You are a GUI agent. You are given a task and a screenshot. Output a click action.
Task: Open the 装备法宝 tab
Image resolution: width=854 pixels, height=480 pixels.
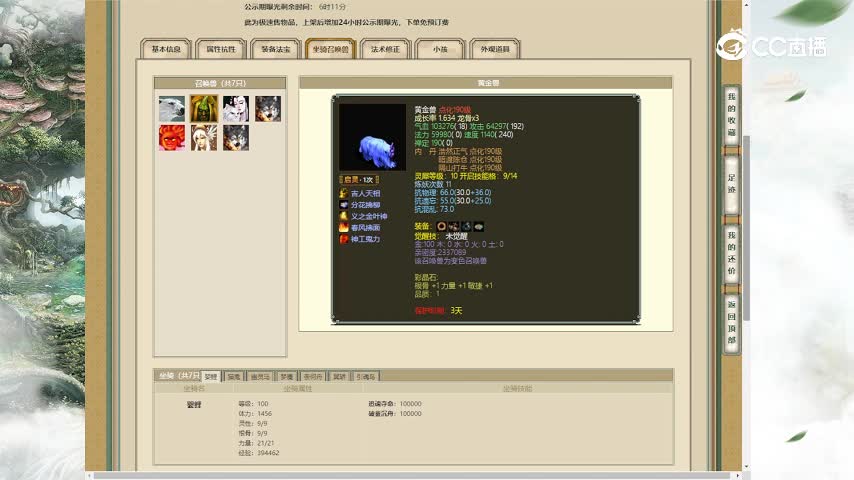tap(276, 49)
